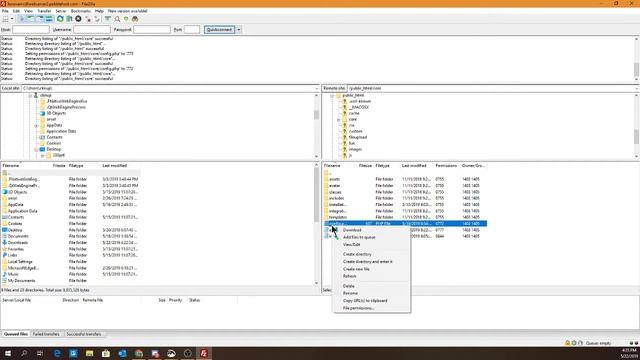
Task: Toggle the process queue toolbar icon
Action: [x=69, y=19]
